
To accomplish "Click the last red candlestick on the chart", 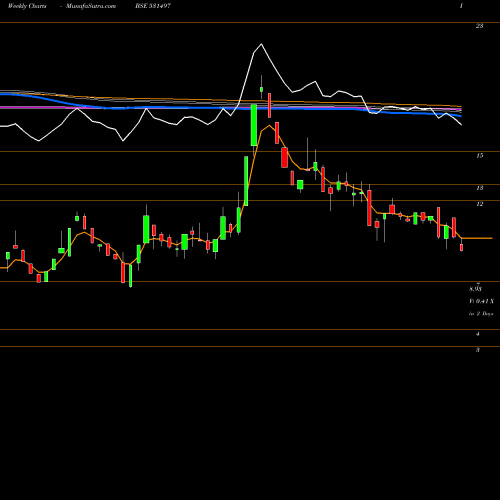I will point(462,247).
